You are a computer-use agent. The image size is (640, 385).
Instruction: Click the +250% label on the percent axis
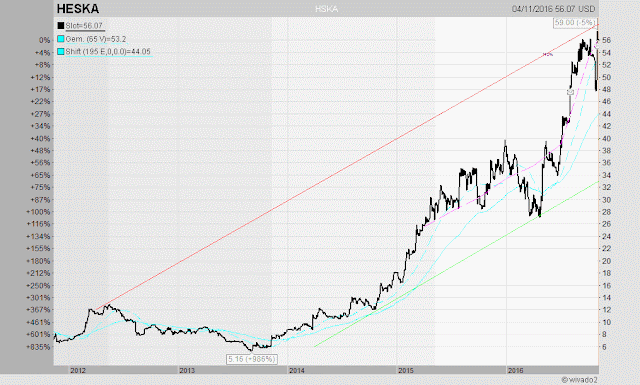coord(39,285)
